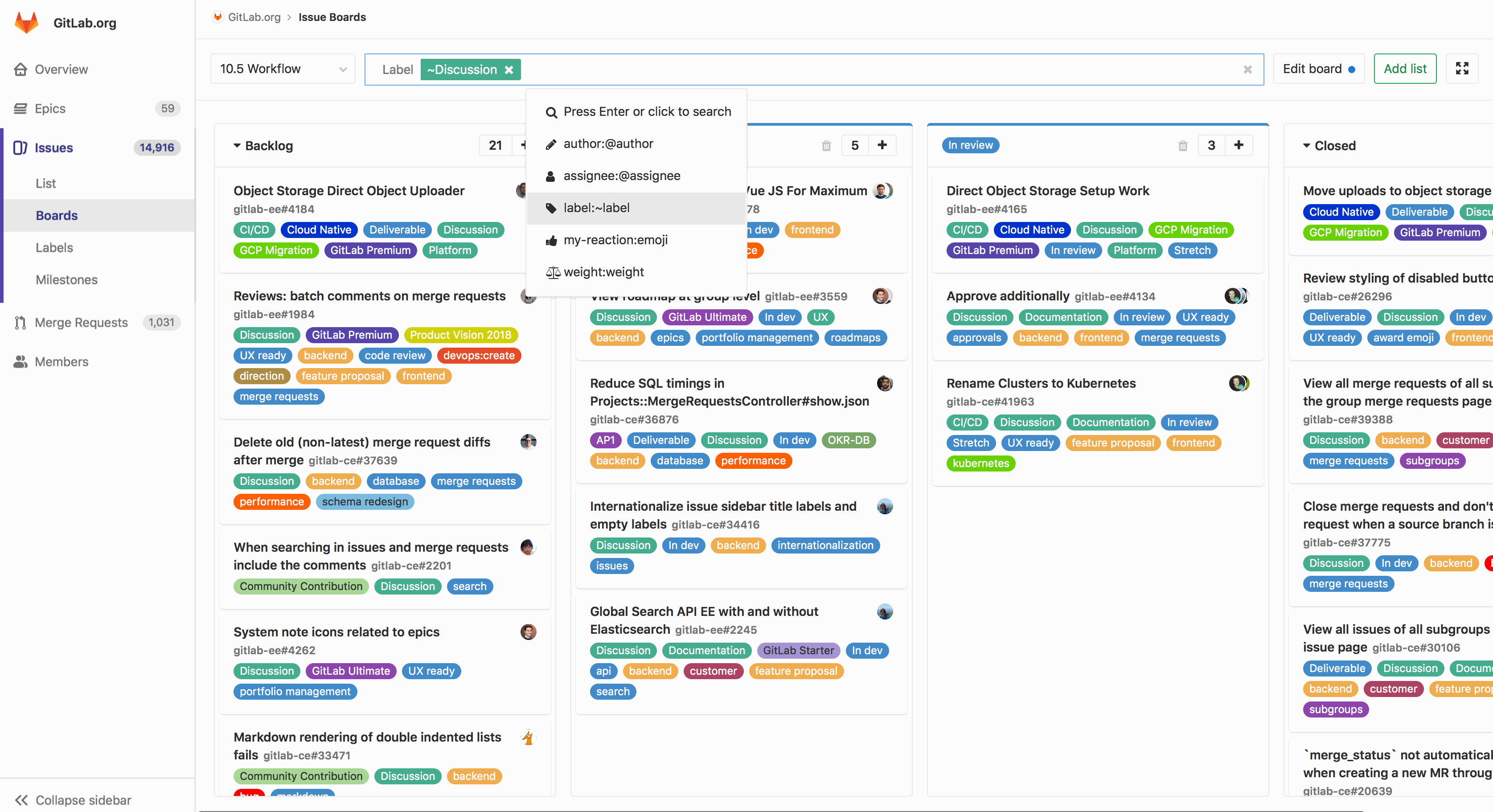This screenshot has height=812, width=1493.
Task: Delete the In dev list via trash icon
Action: pyautogui.click(x=826, y=145)
